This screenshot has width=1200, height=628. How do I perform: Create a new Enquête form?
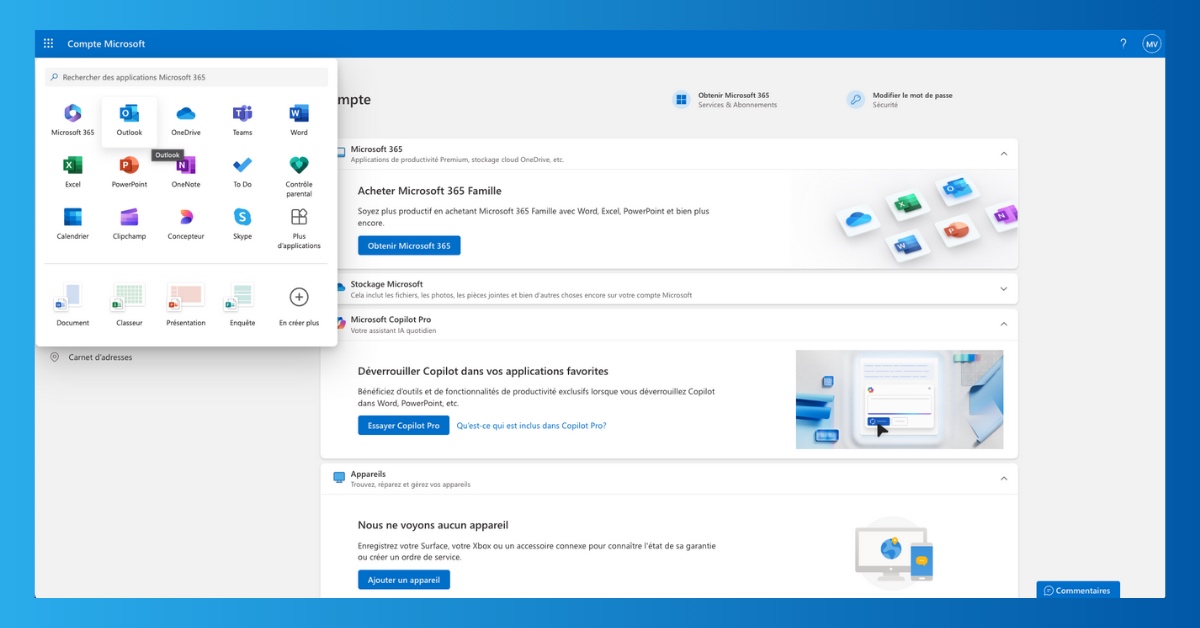tap(242, 304)
